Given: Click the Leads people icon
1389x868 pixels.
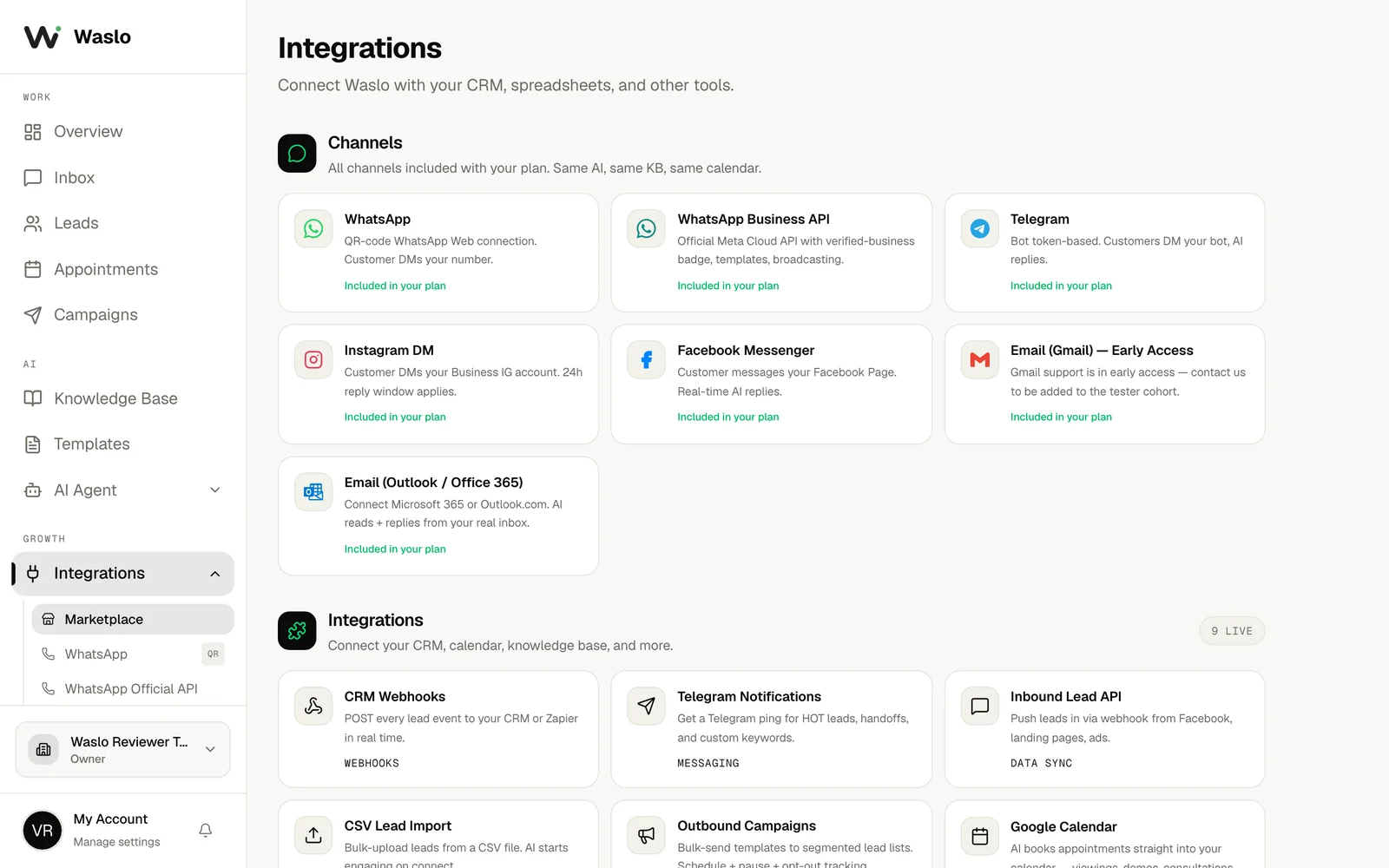Looking at the screenshot, I should [33, 223].
